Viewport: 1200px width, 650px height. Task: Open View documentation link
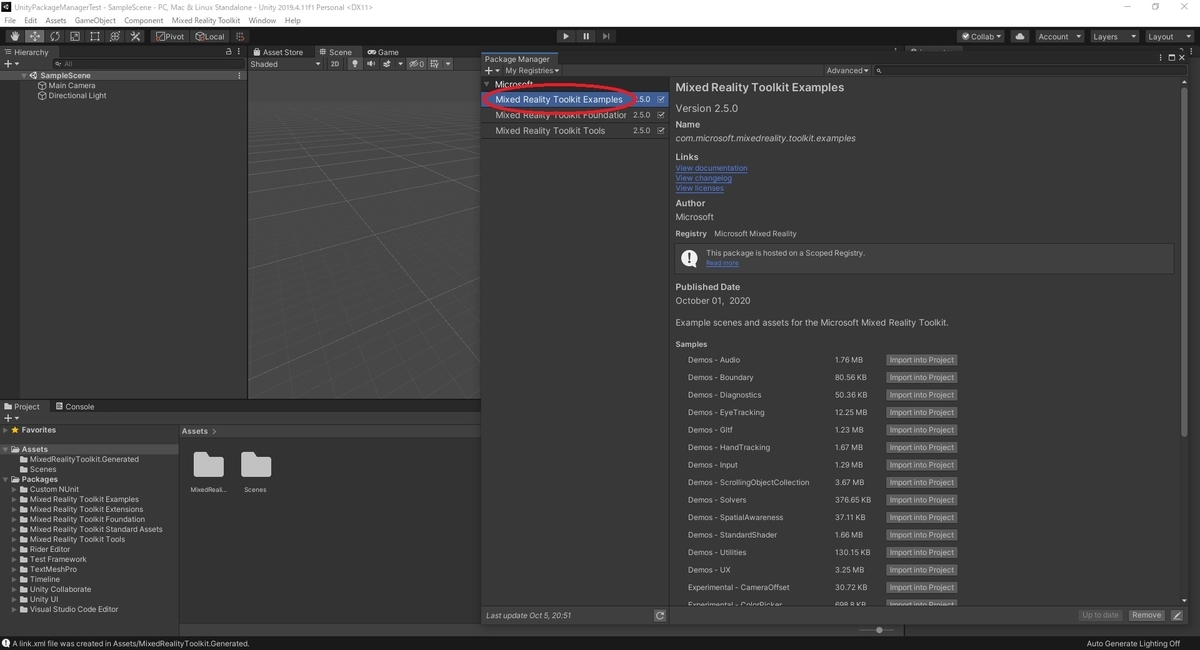(x=711, y=168)
